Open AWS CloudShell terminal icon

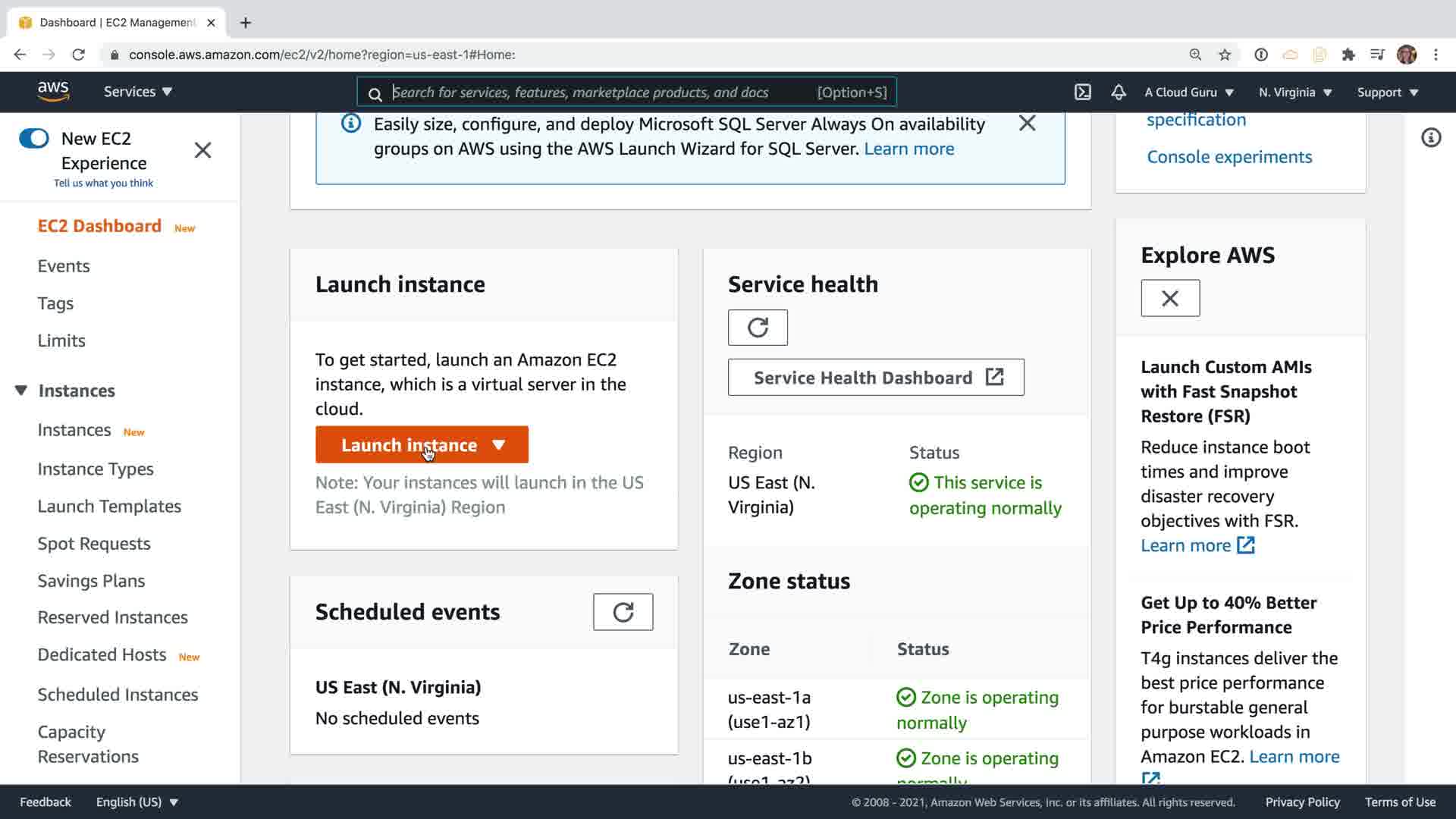1083,92
